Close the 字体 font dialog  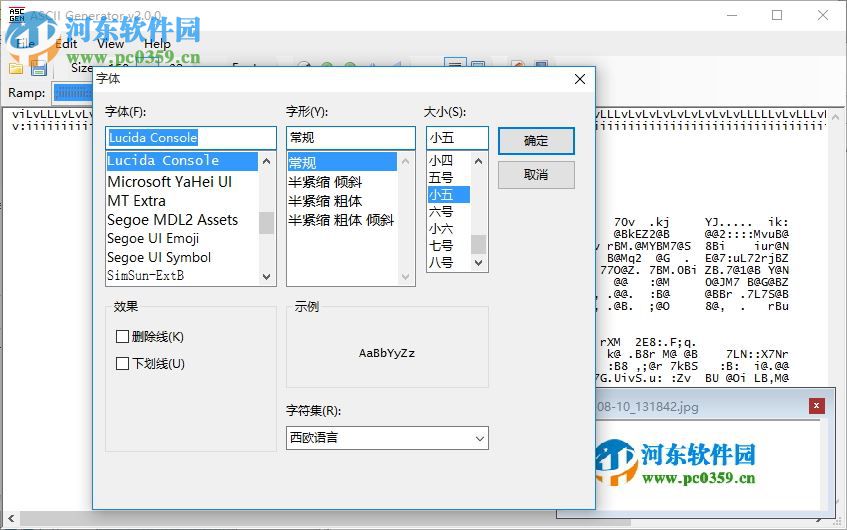pyautogui.click(x=580, y=79)
